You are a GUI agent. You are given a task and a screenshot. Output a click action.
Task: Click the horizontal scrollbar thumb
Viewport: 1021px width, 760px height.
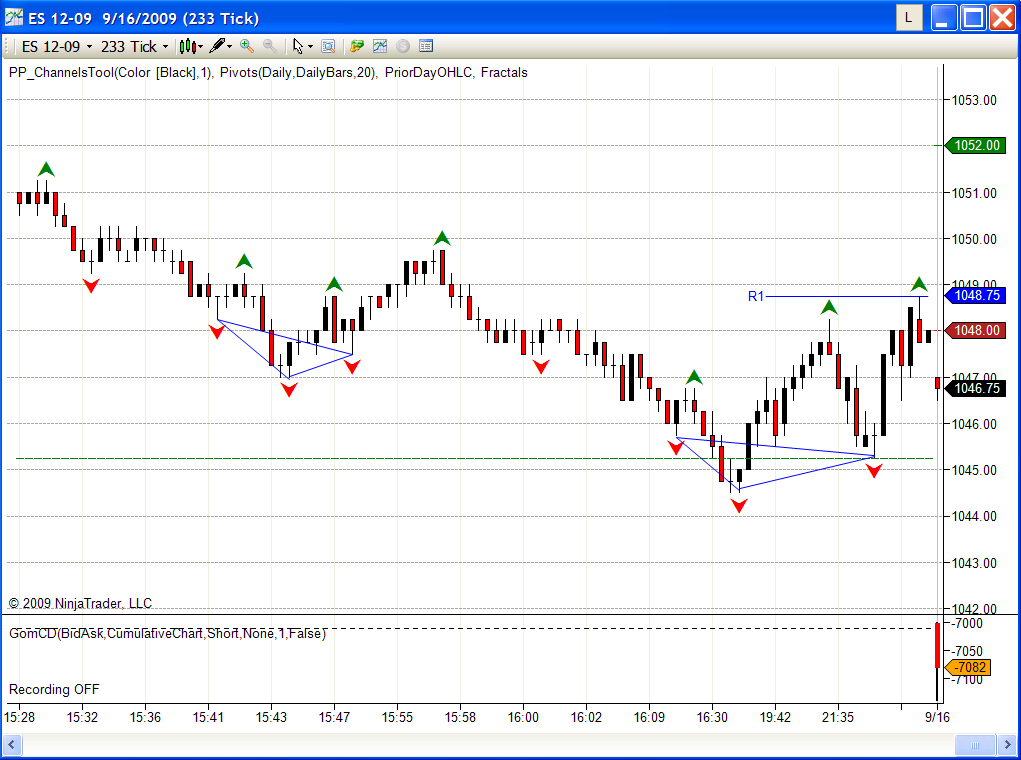pos(975,744)
